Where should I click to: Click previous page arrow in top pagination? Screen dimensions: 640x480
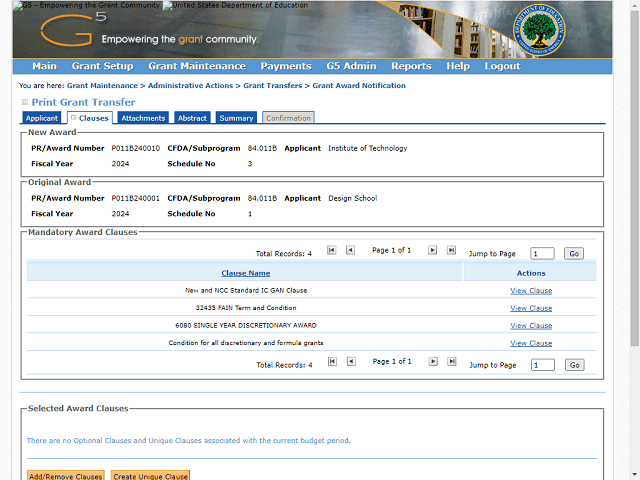pyautogui.click(x=350, y=250)
